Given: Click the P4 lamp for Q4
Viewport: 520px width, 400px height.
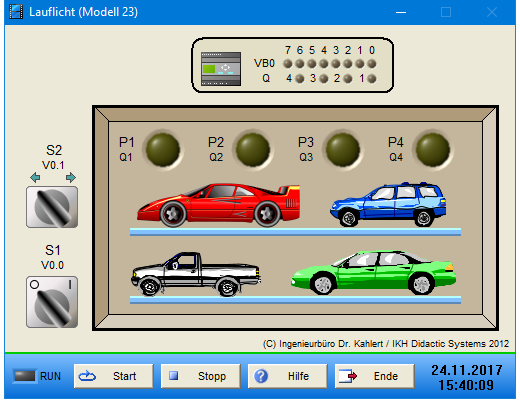Looking at the screenshot, I should click(x=433, y=150).
